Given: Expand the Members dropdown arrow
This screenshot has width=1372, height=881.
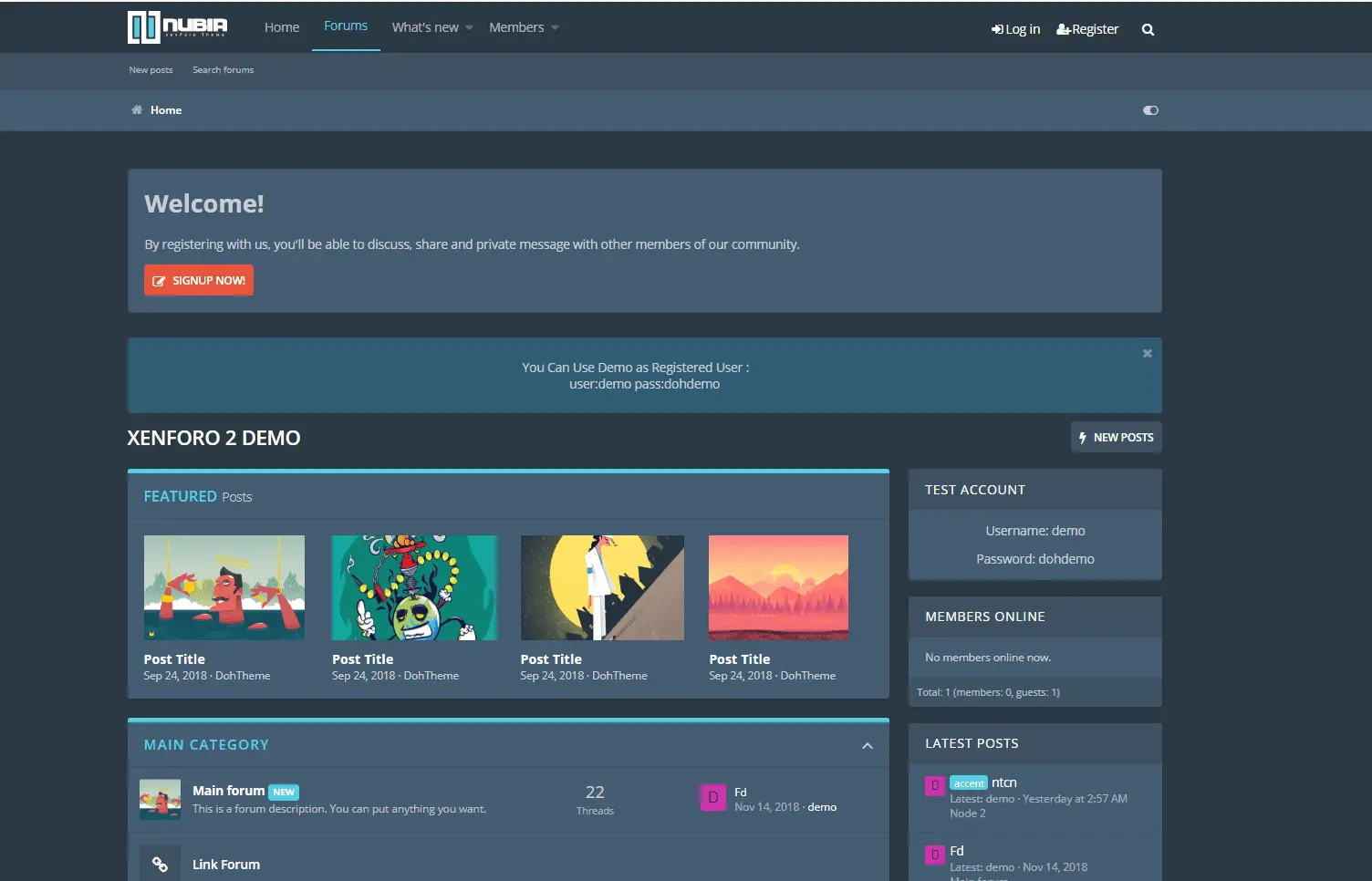Looking at the screenshot, I should pos(555,28).
